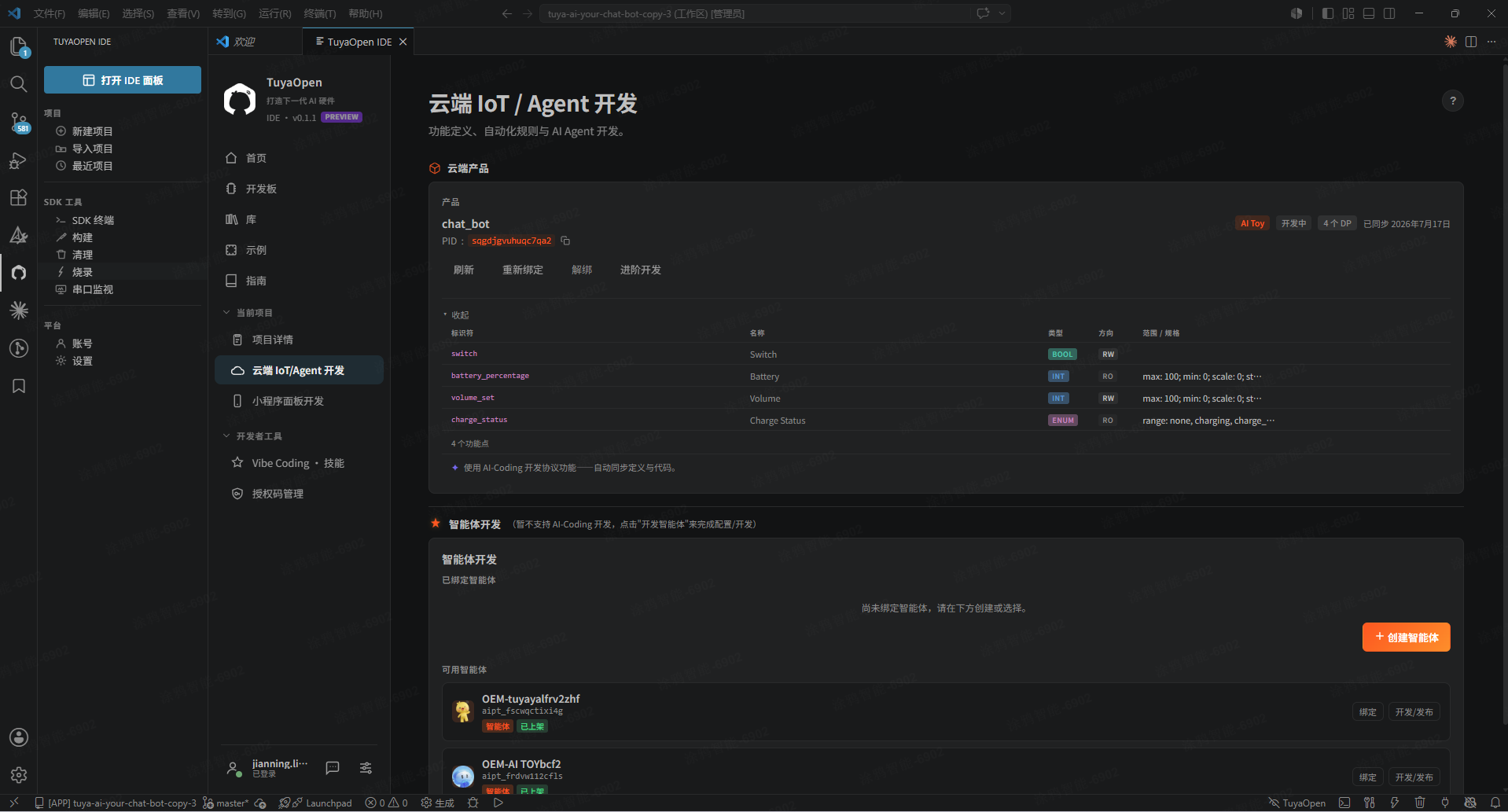Click the debug bug icon in the status bar
Viewport: 1508px width, 812px height.
click(473, 803)
